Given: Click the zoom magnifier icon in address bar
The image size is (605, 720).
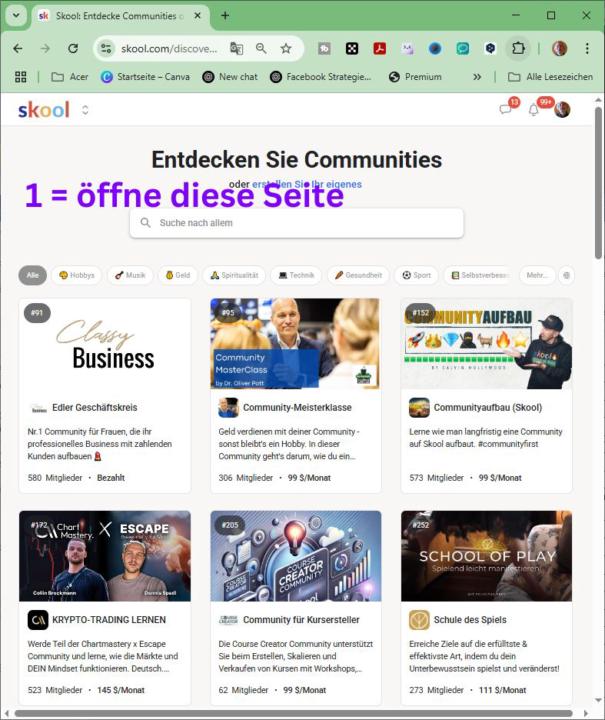Looking at the screenshot, I should 261,48.
